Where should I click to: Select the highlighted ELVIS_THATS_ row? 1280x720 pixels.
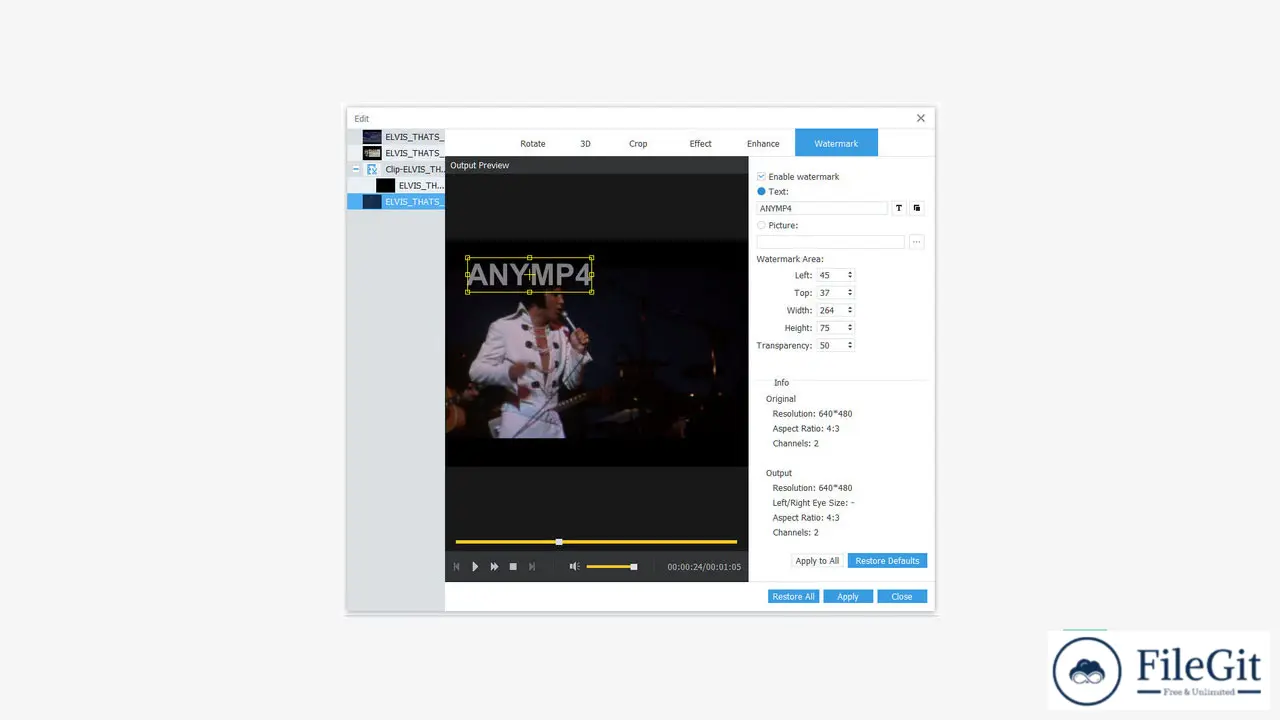point(396,201)
